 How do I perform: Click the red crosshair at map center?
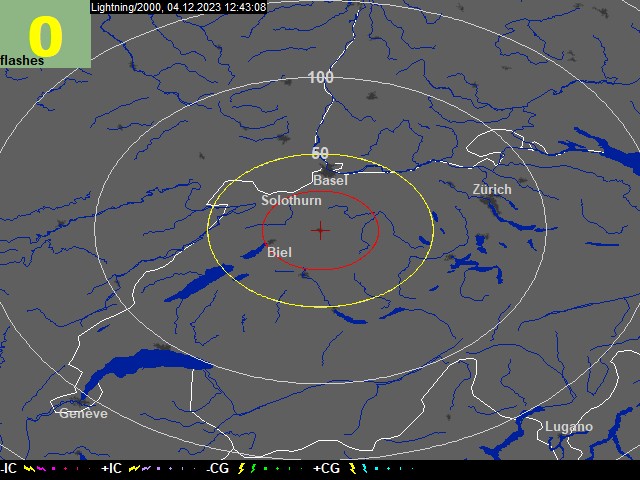click(x=320, y=230)
